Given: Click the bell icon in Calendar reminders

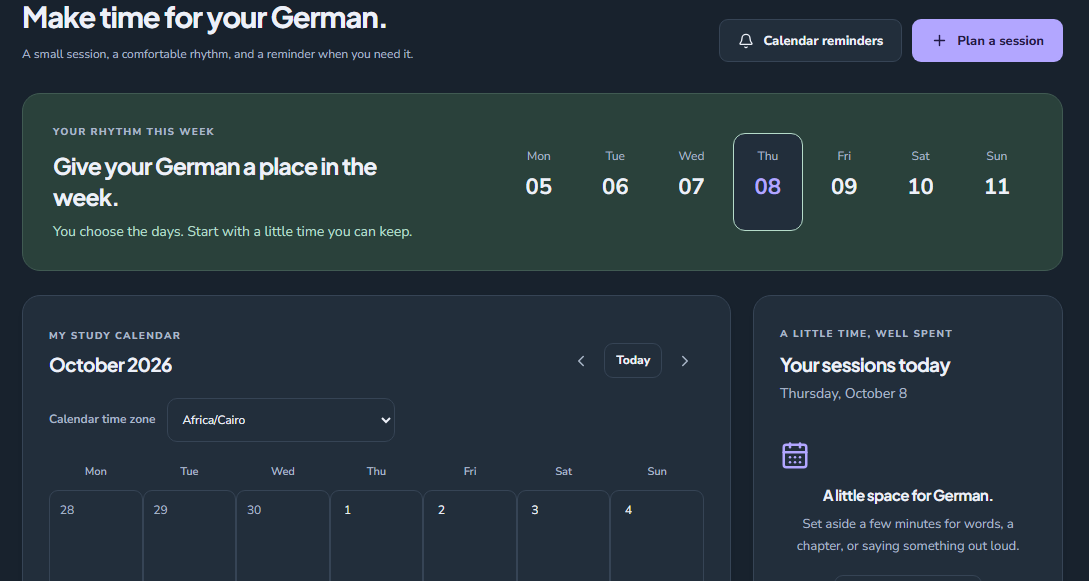Looking at the screenshot, I should [746, 41].
